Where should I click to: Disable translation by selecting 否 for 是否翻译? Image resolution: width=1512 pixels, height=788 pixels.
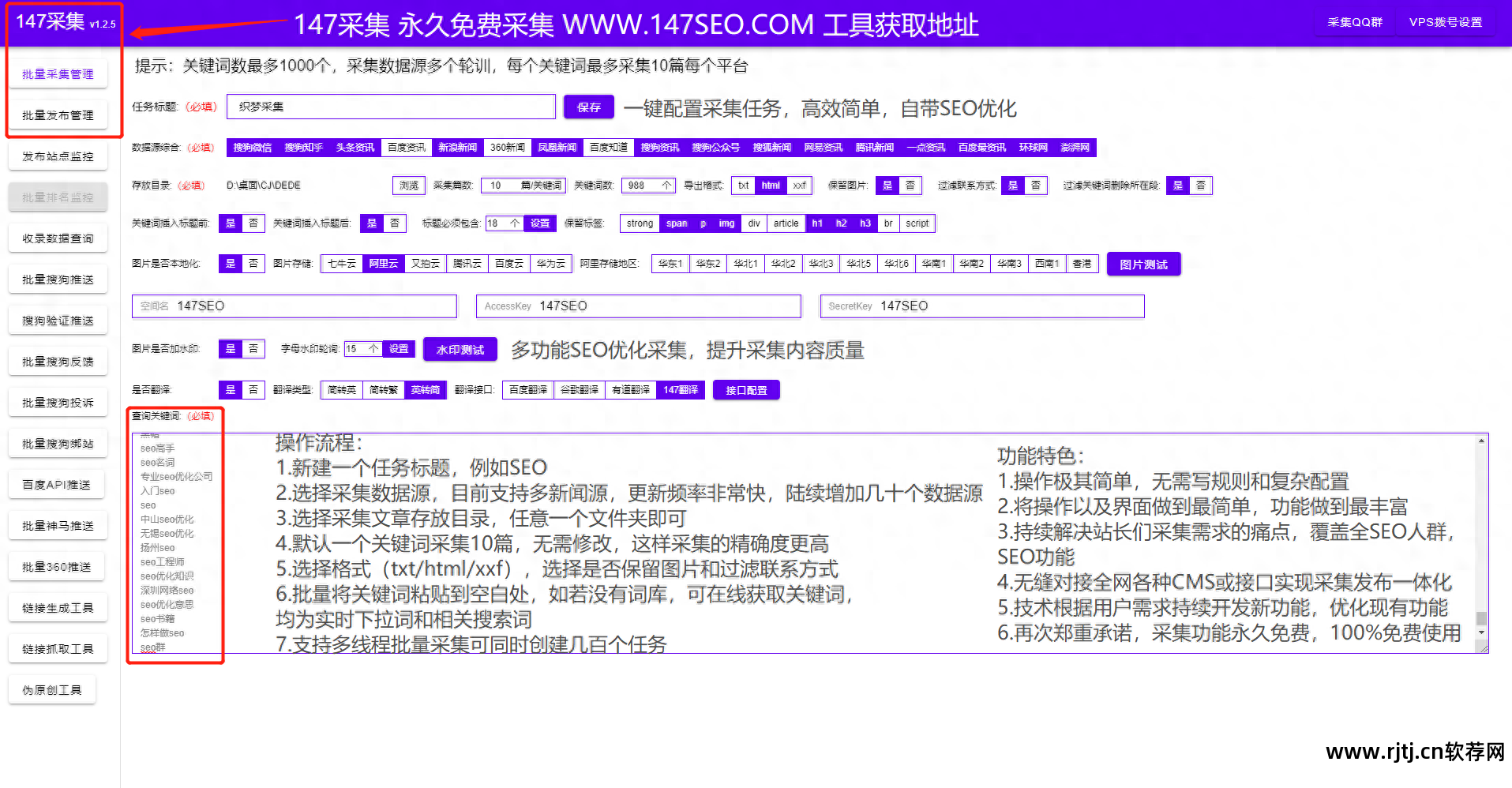pos(253,389)
